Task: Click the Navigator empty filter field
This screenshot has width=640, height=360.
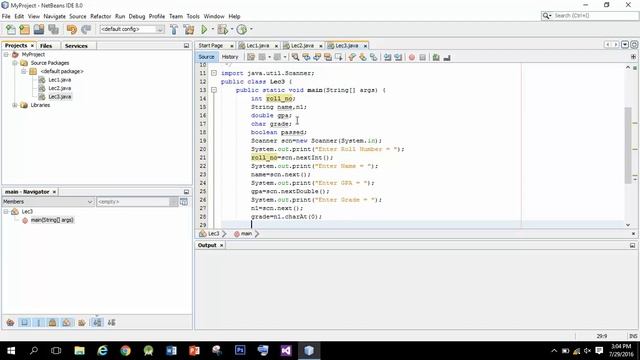Action: (x=133, y=202)
